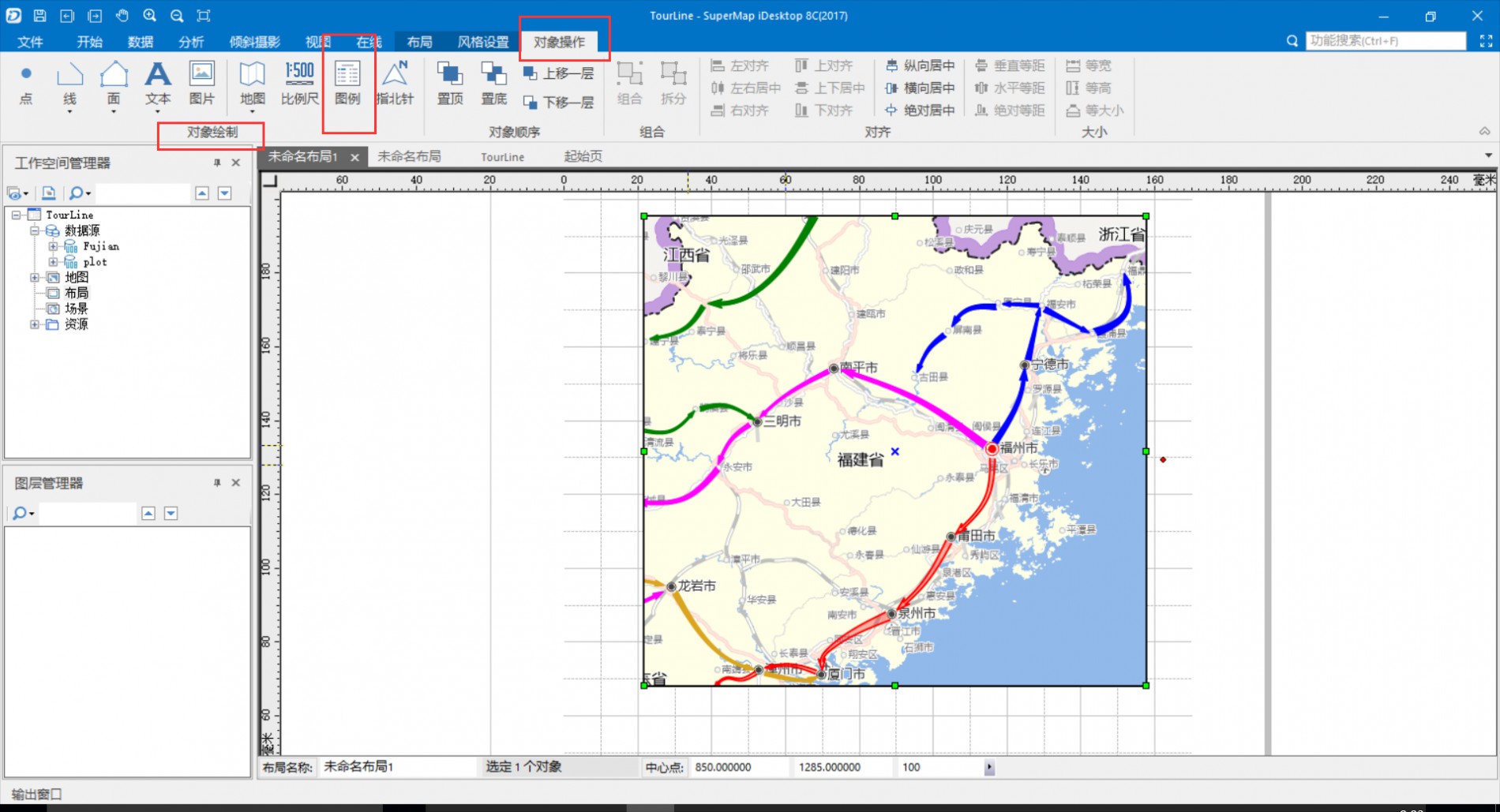Zoom in using the title bar magnifier plus
The width and height of the screenshot is (1500, 812).
click(149, 16)
